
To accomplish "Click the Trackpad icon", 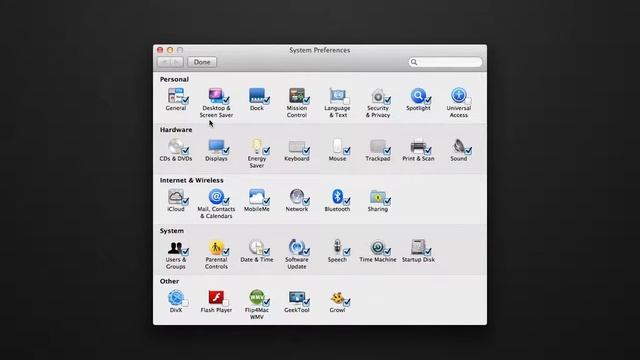I will click(378, 146).
